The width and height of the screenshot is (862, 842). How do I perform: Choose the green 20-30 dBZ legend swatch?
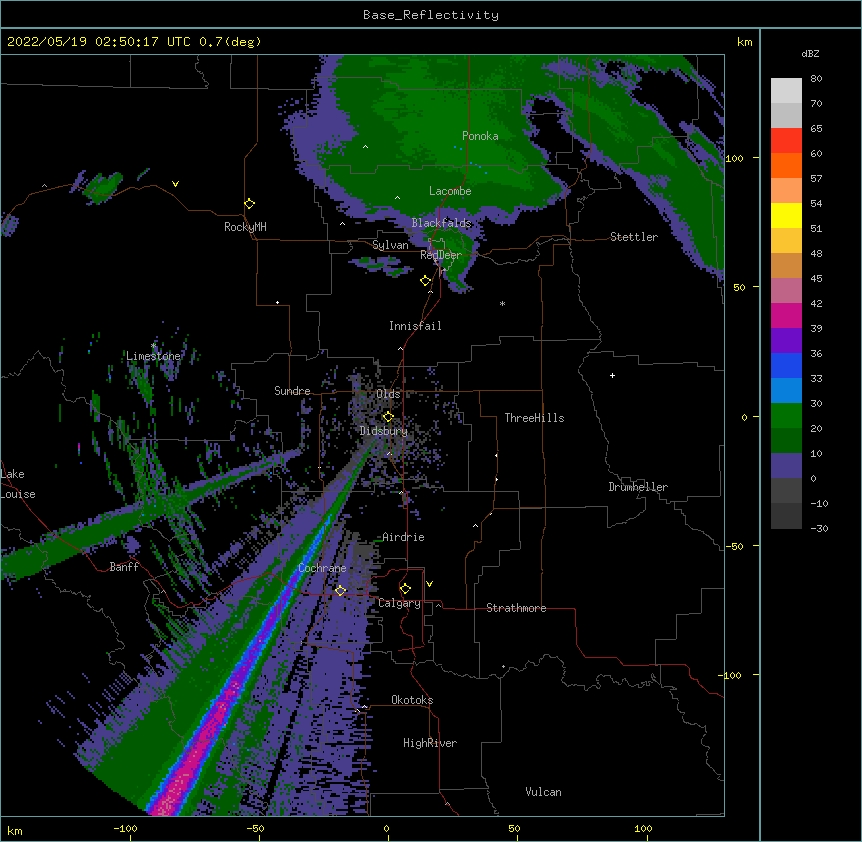click(786, 416)
